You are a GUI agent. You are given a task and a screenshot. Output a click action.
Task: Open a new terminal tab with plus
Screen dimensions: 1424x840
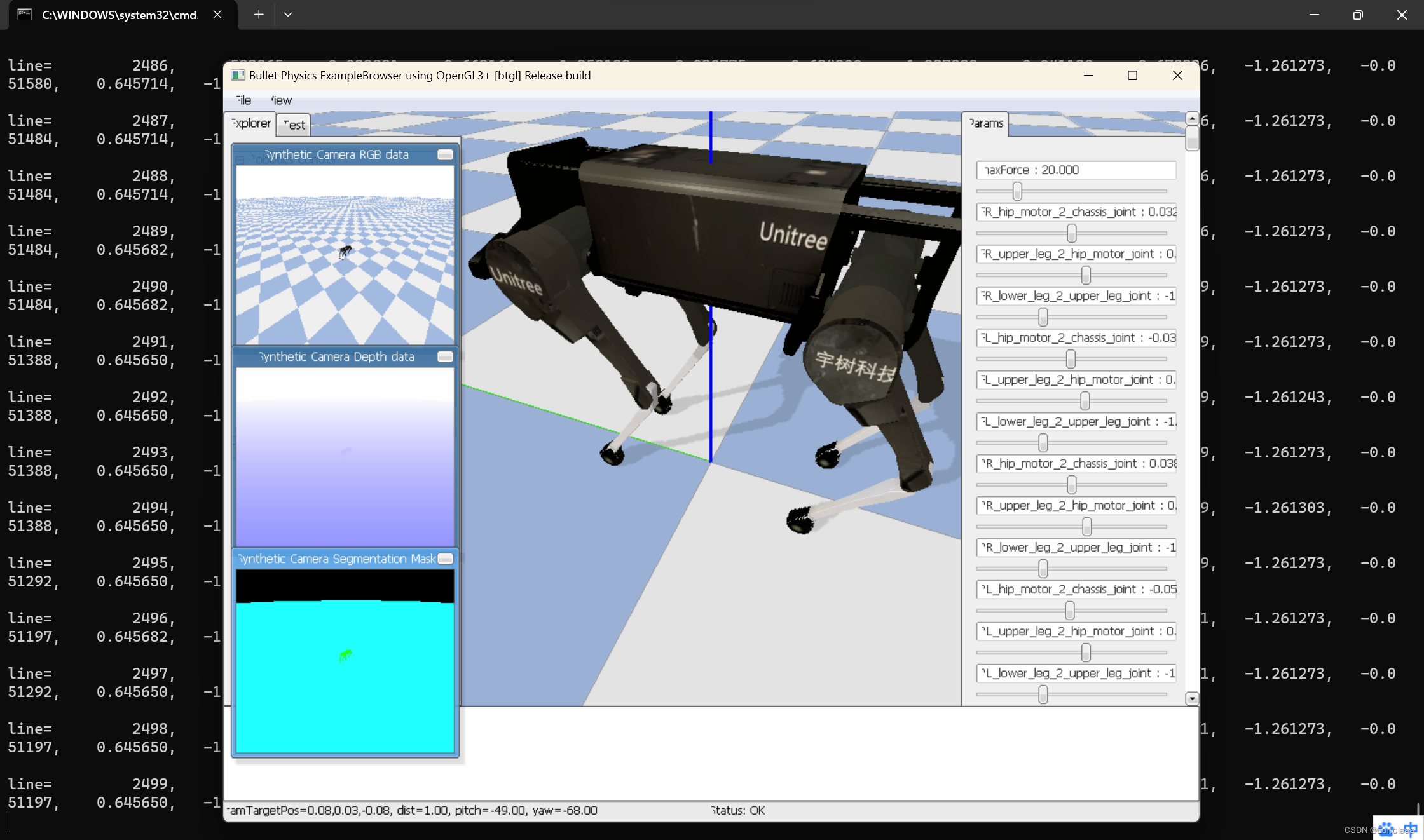coord(259,15)
